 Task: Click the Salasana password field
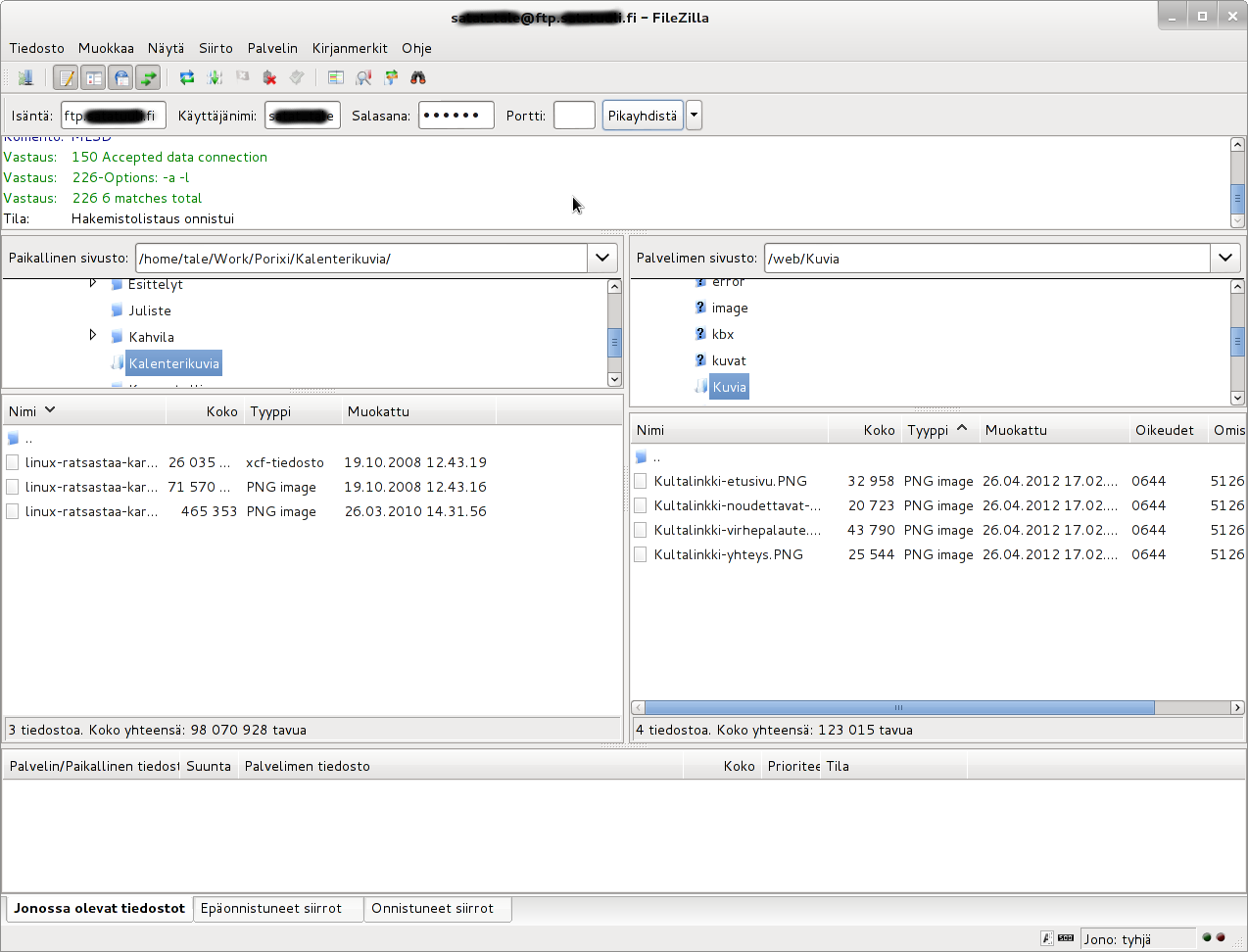tap(456, 116)
